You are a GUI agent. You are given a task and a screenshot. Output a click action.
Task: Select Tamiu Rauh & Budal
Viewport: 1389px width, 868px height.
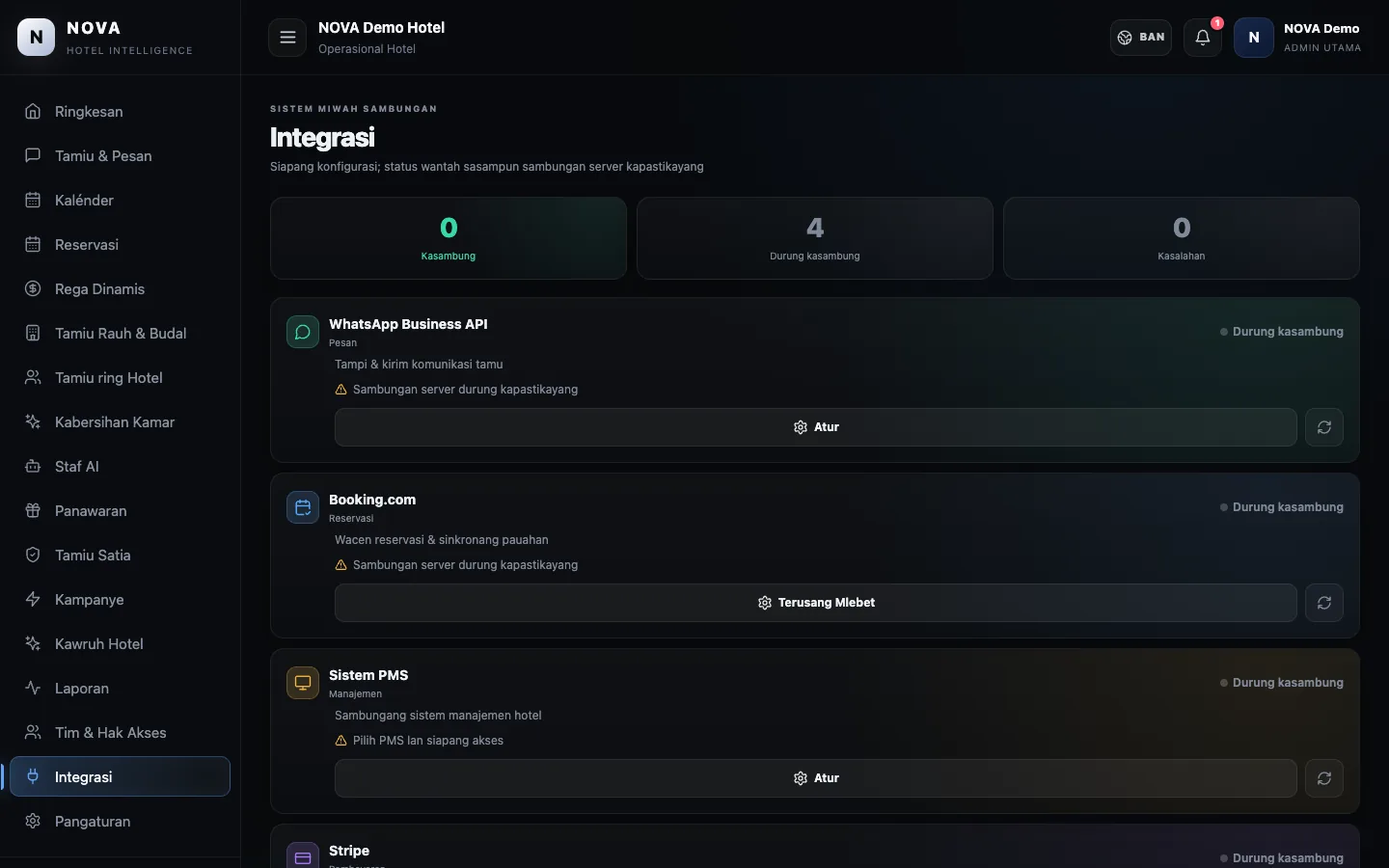120,334
